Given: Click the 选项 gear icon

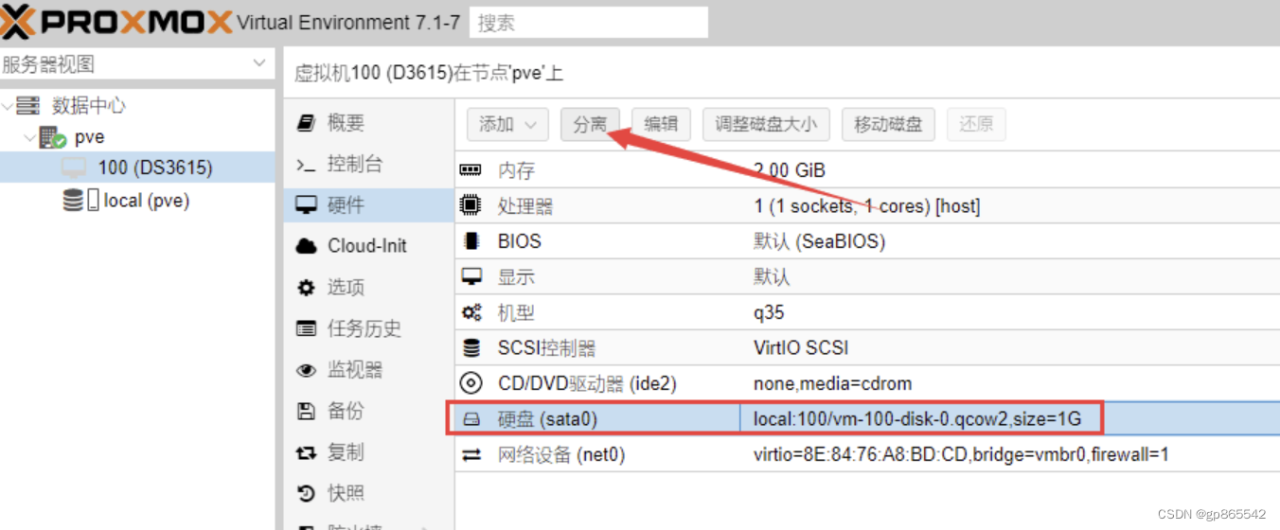Looking at the screenshot, I should tap(307, 288).
